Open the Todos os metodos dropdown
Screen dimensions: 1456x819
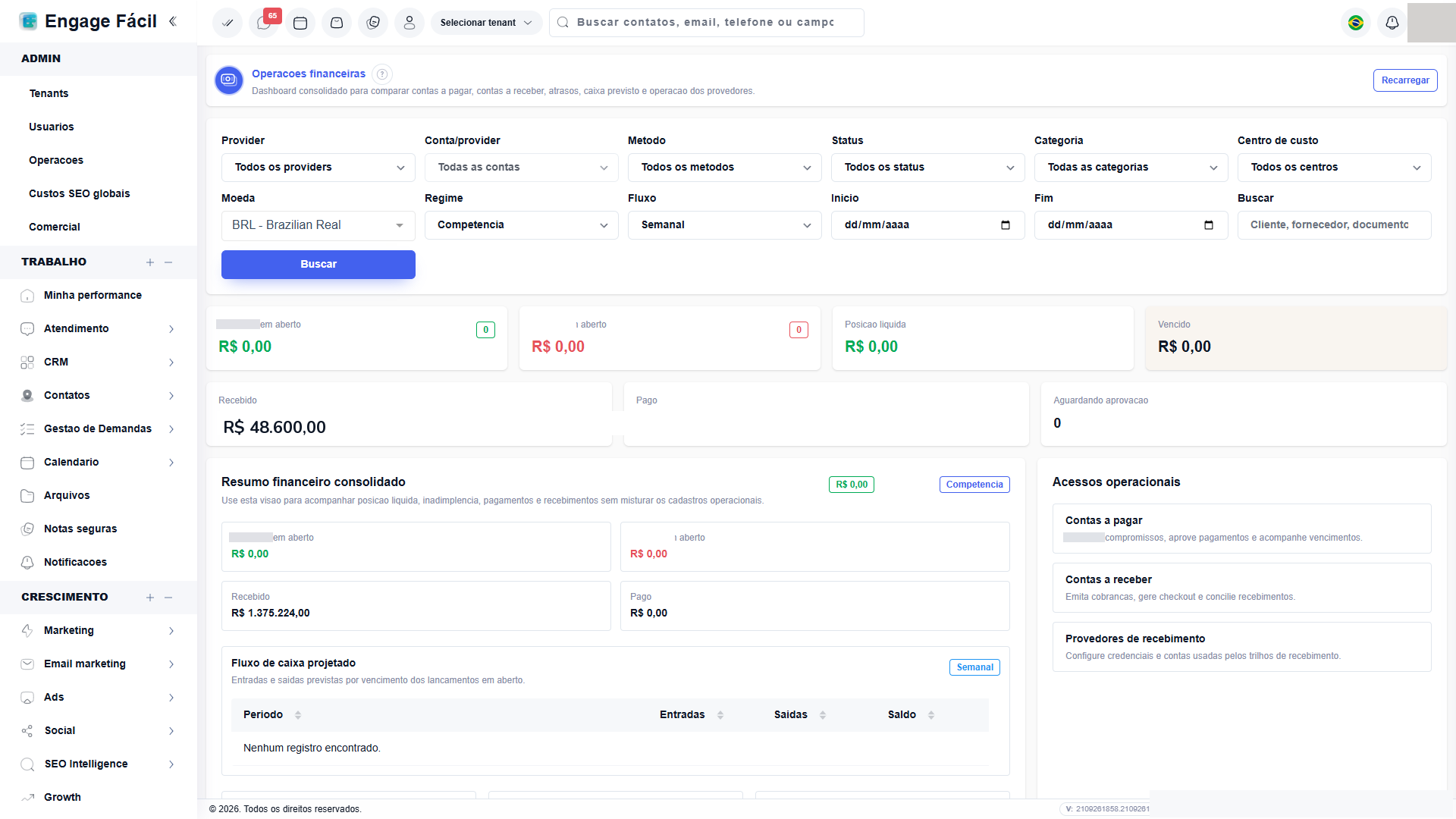[x=725, y=168]
